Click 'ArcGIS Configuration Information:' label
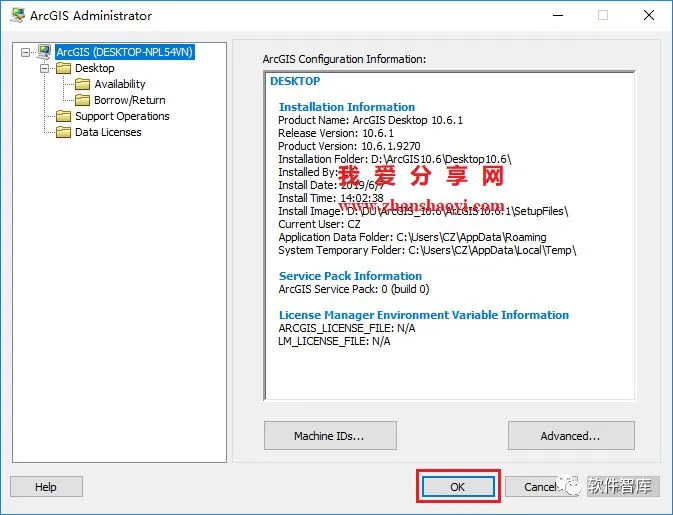The height and width of the screenshot is (515, 673). [x=344, y=59]
